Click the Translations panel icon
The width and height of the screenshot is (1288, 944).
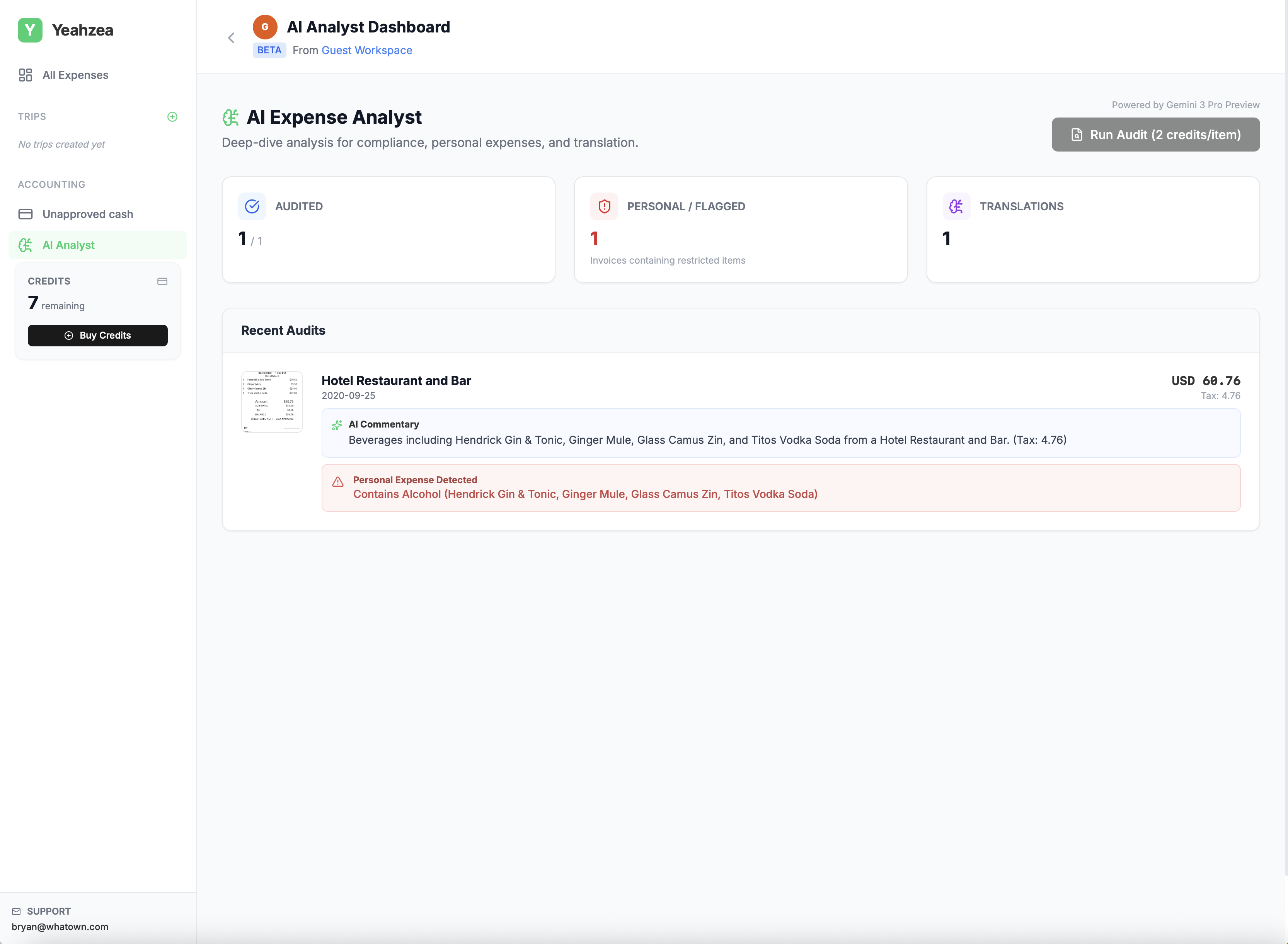point(956,206)
